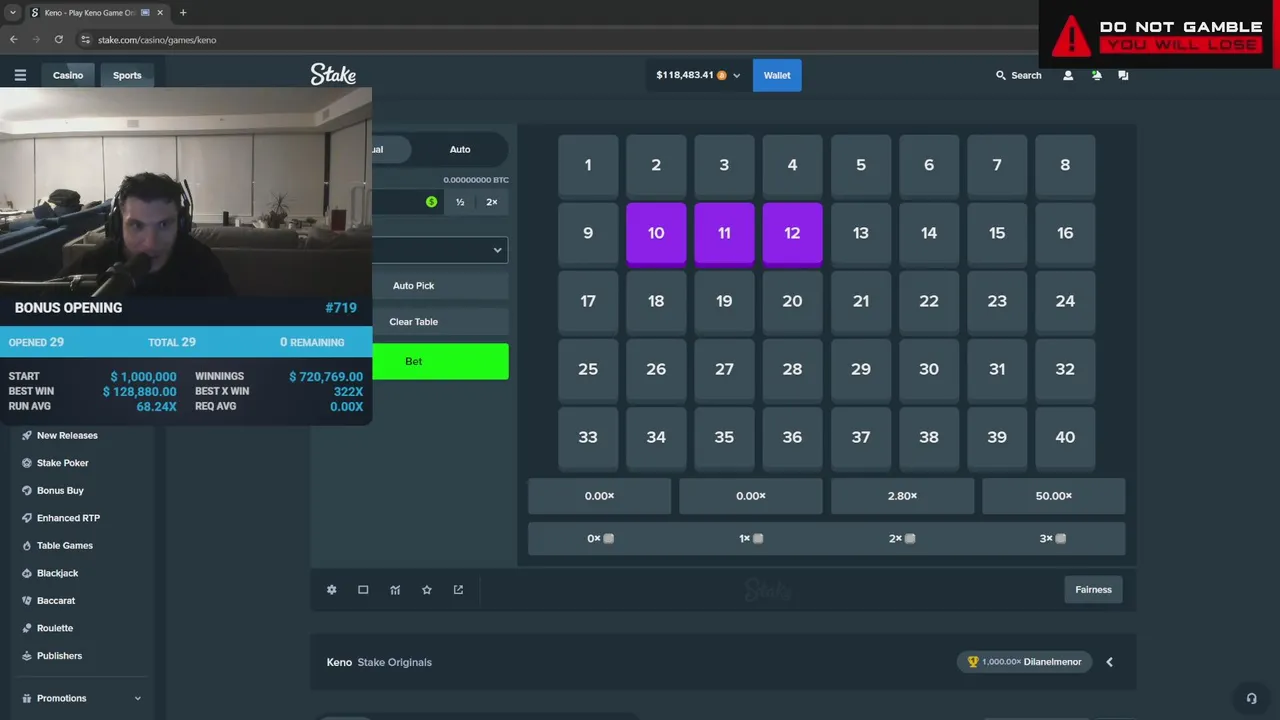Select Keno tile 20
Screen dimensions: 1280x720
pos(792,301)
